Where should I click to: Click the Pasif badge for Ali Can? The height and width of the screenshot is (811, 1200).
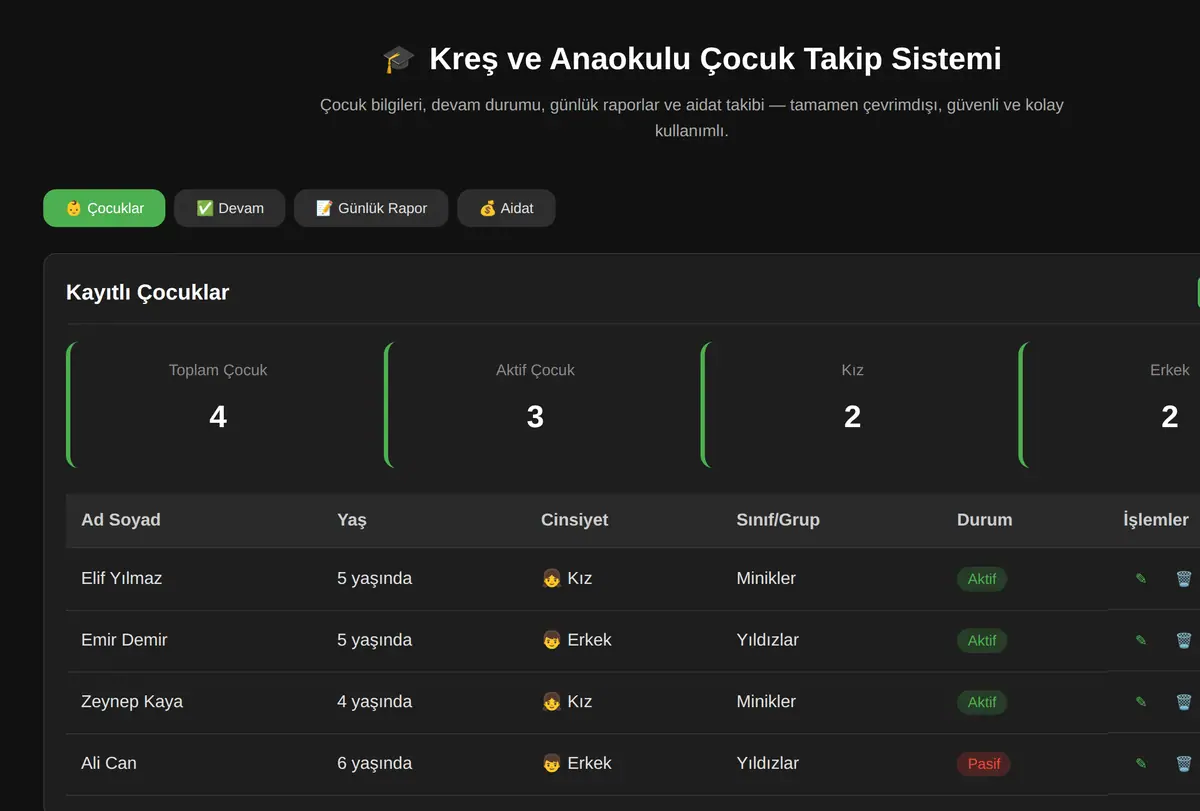[984, 764]
